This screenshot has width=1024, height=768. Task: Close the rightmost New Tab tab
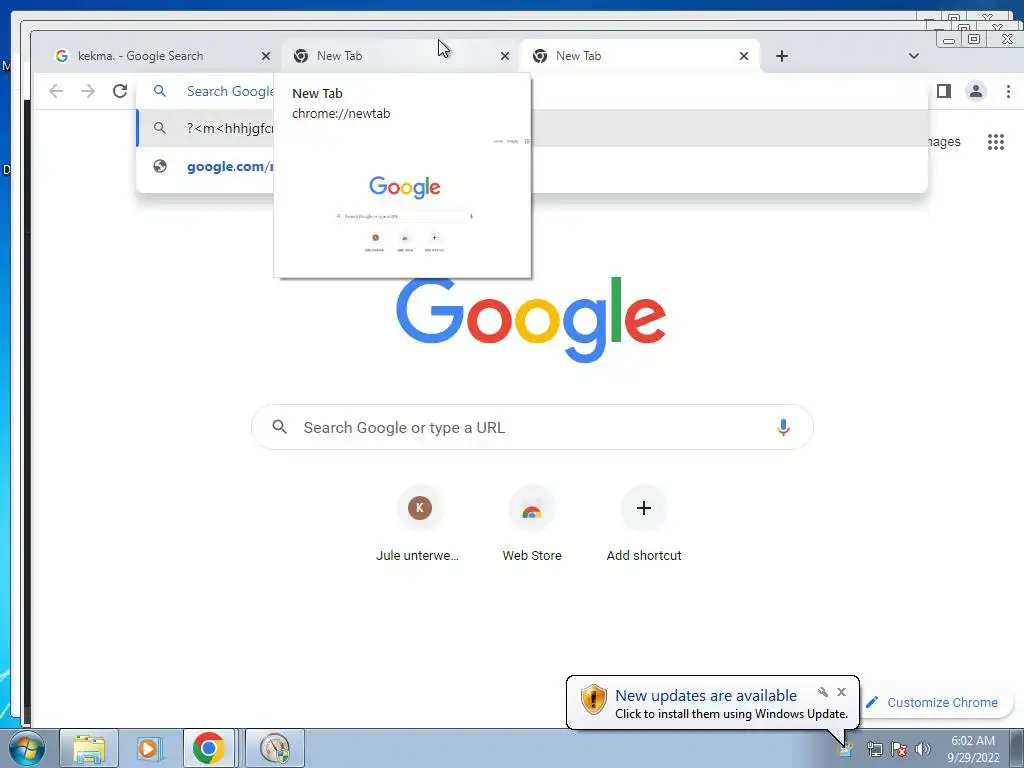tap(744, 56)
